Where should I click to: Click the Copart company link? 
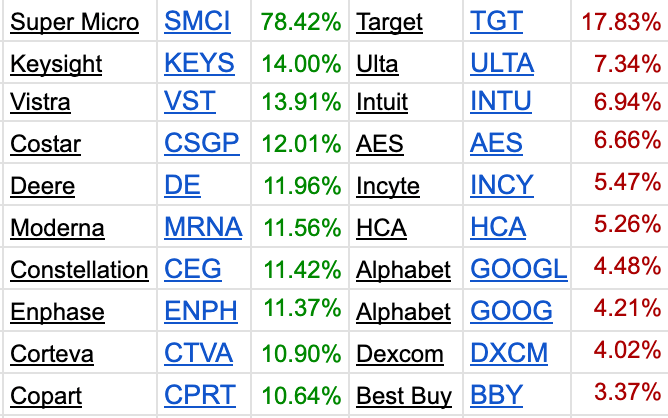coord(46,396)
